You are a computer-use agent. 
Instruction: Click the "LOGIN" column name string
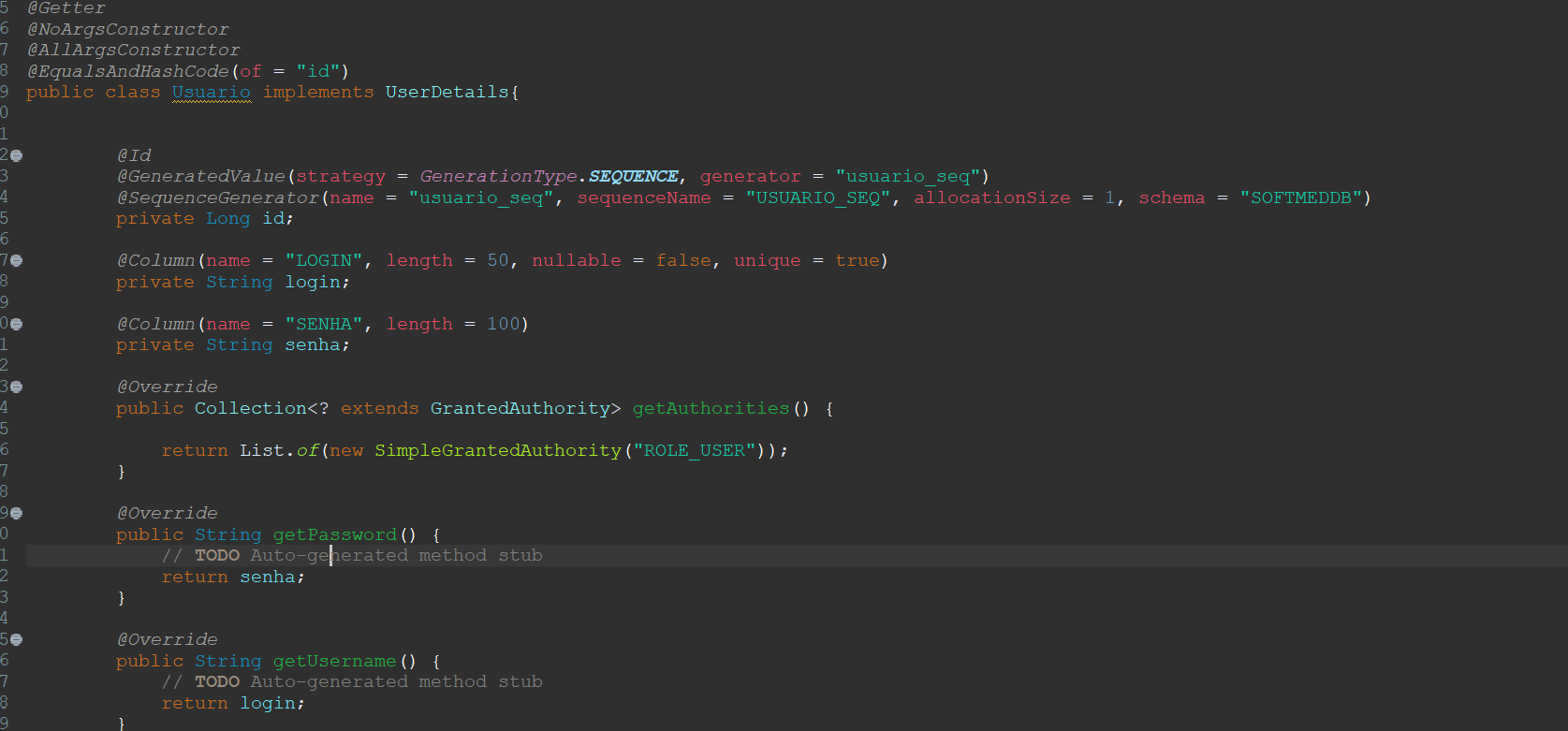pos(324,260)
